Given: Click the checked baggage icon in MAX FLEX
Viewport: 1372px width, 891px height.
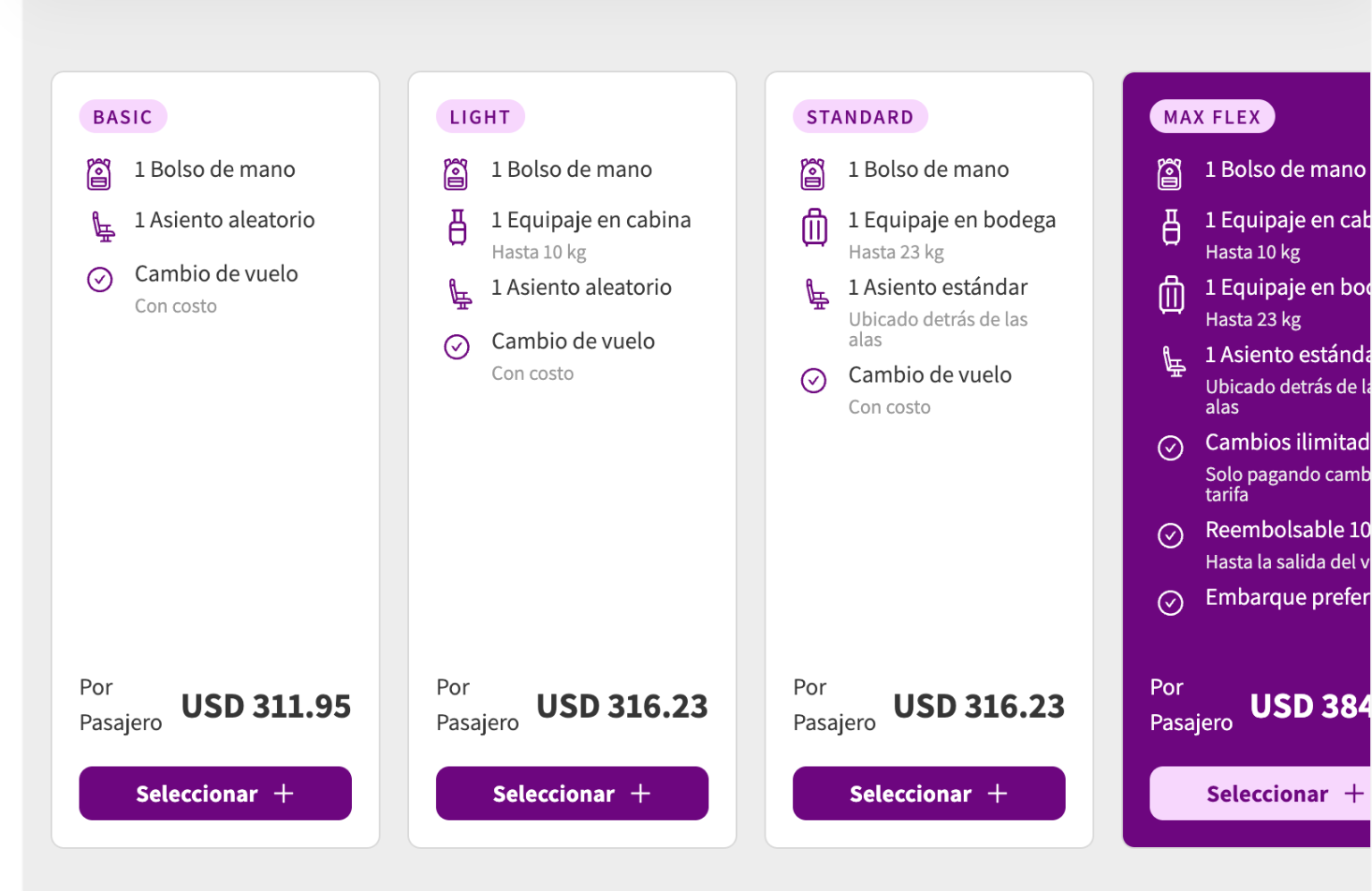Looking at the screenshot, I should (1171, 294).
